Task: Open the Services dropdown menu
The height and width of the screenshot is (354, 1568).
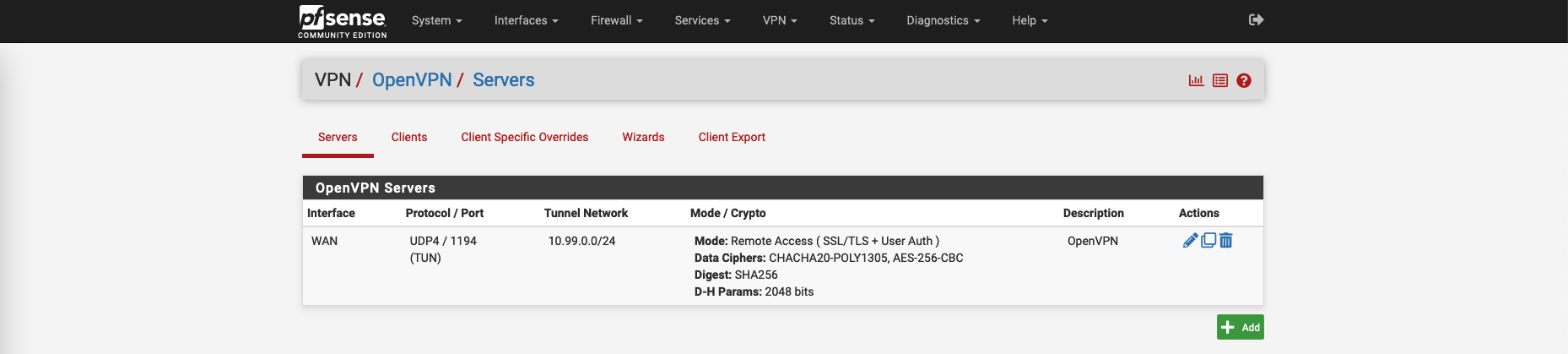Action: coord(702,20)
